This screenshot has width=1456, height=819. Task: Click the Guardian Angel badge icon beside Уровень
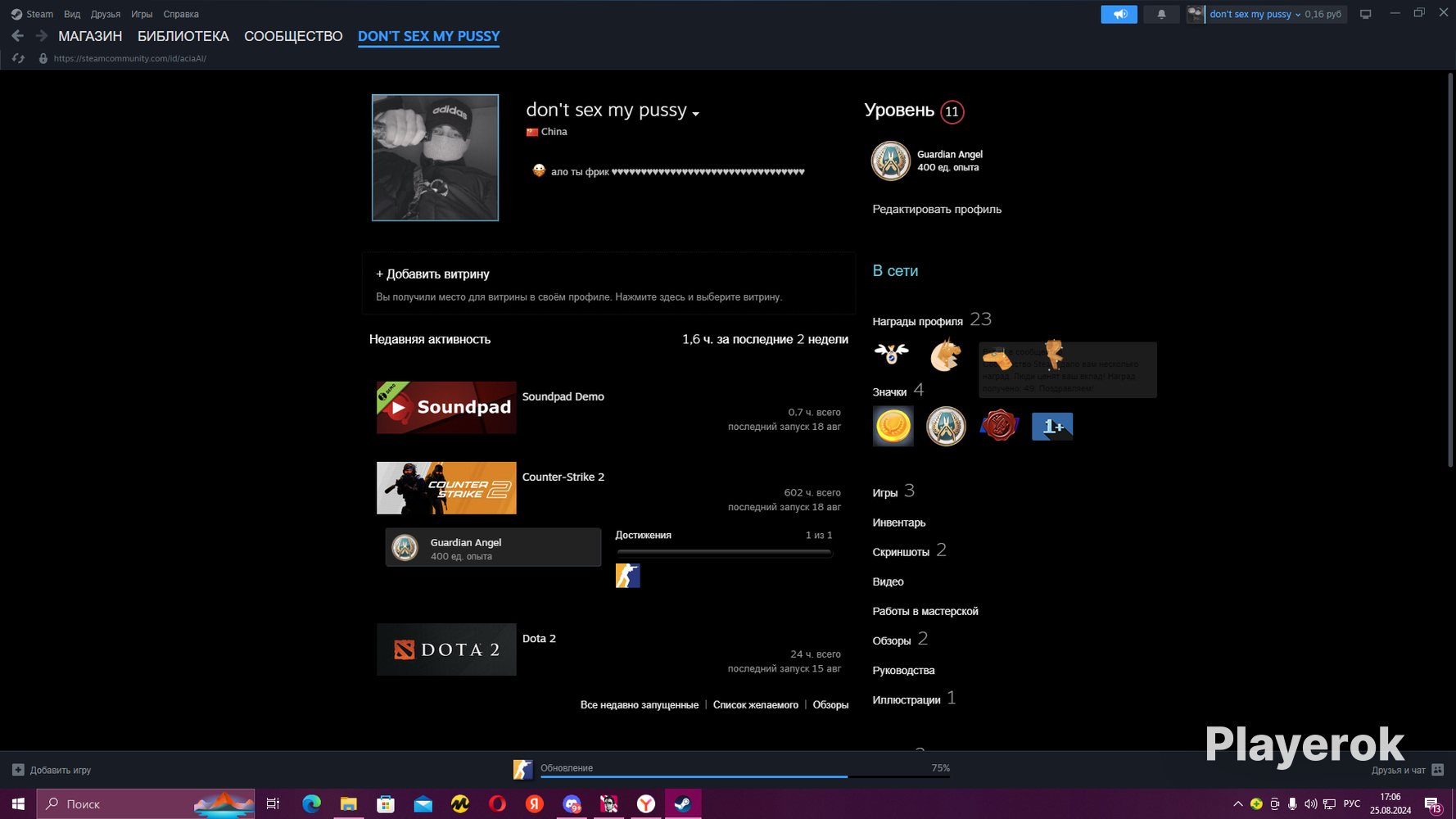[890, 161]
